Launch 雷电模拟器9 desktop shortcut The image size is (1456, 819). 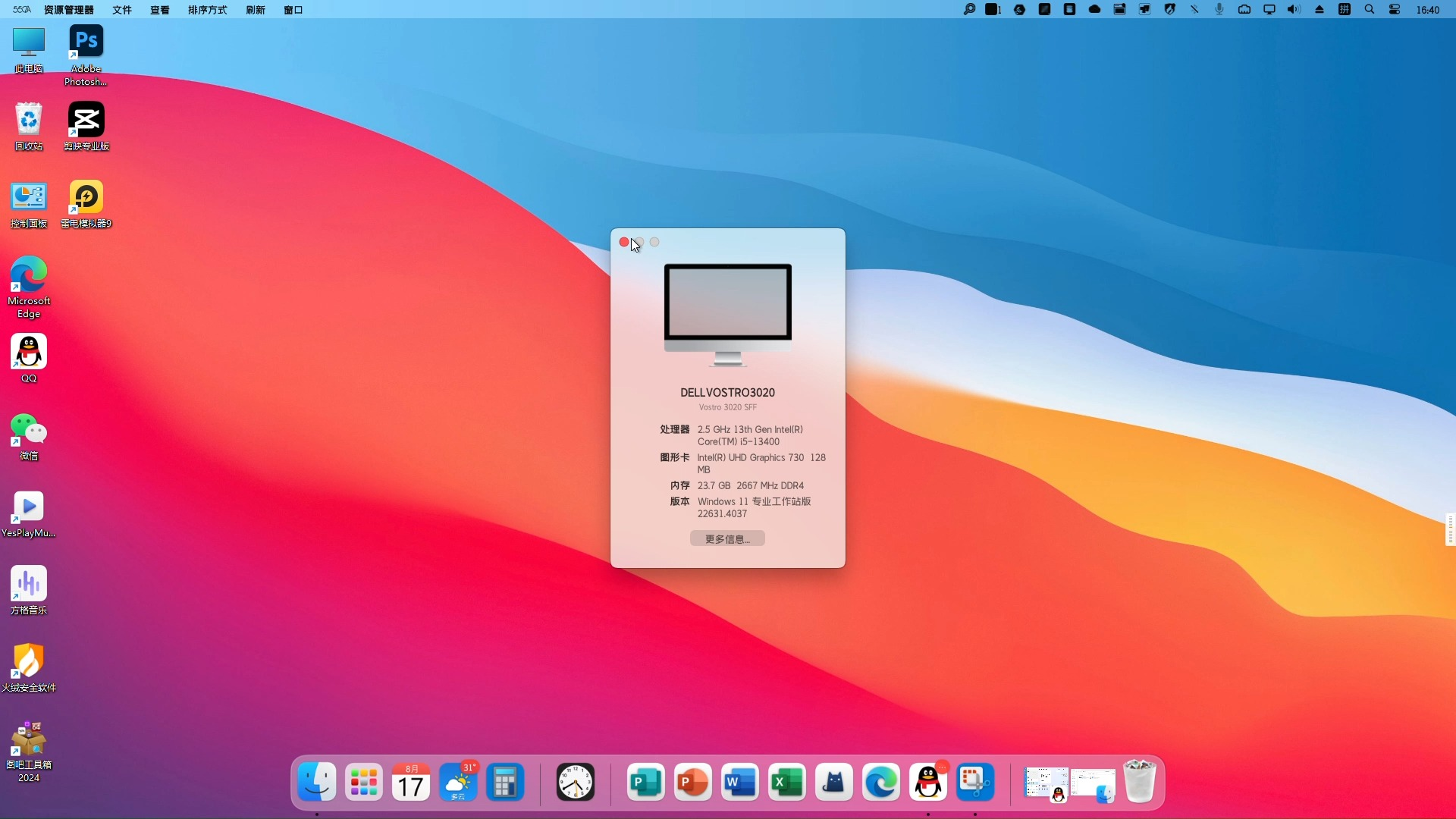click(86, 205)
